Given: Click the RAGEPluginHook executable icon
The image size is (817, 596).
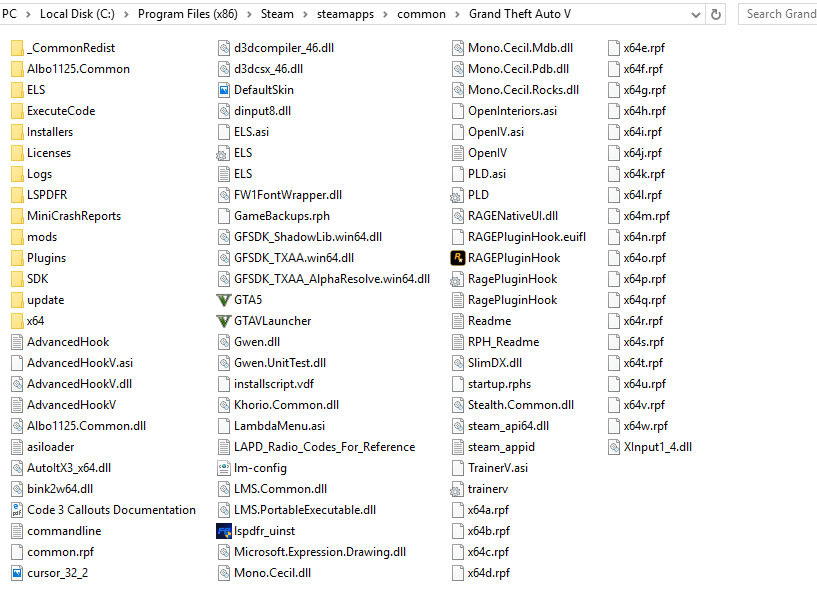Looking at the screenshot, I should (x=457, y=258).
